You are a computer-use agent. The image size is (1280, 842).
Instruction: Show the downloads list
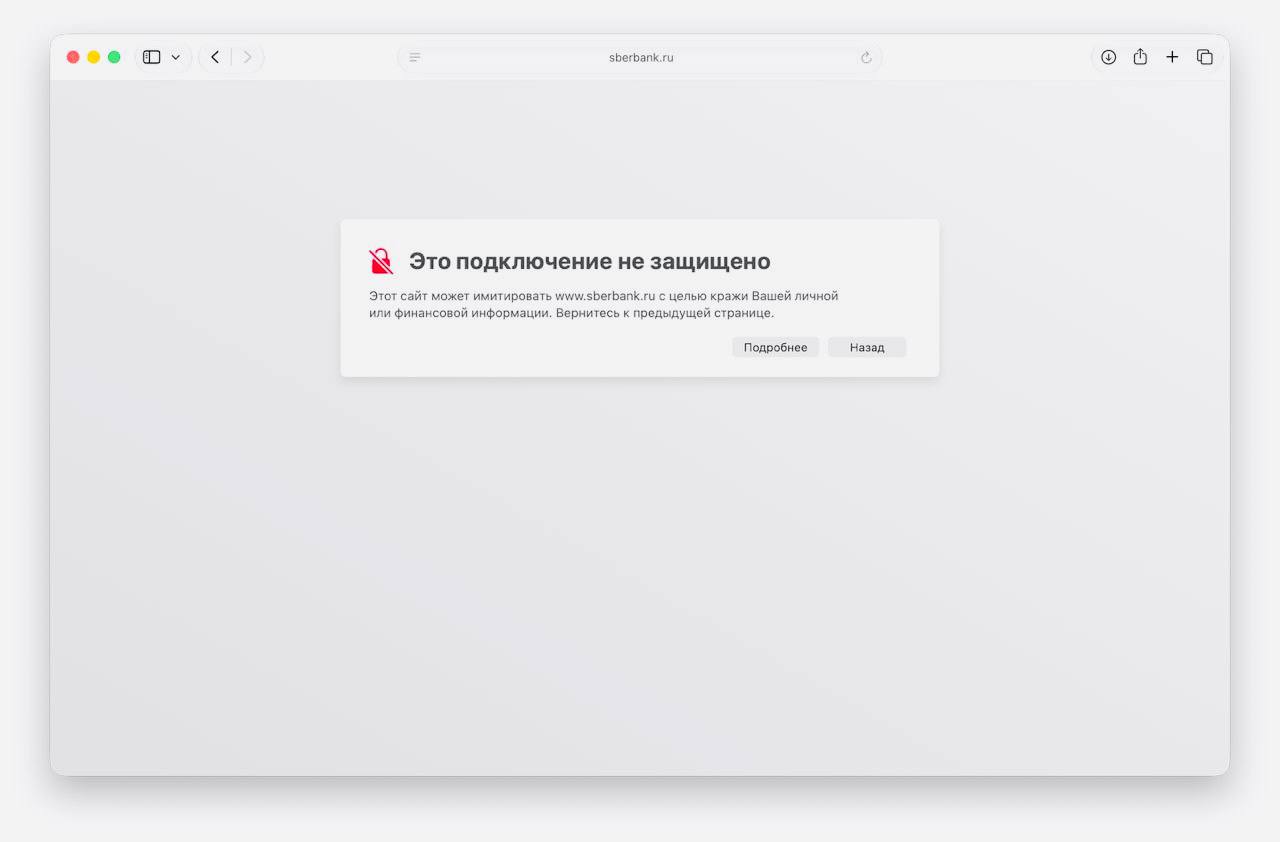[1108, 57]
